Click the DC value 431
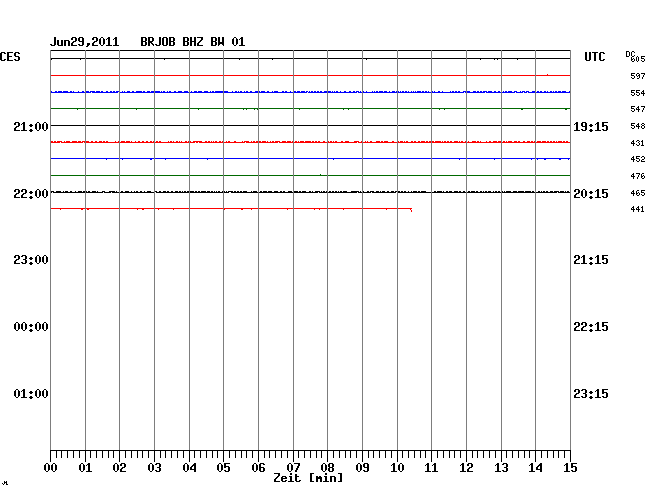The height and width of the screenshot is (494, 650). click(638, 143)
